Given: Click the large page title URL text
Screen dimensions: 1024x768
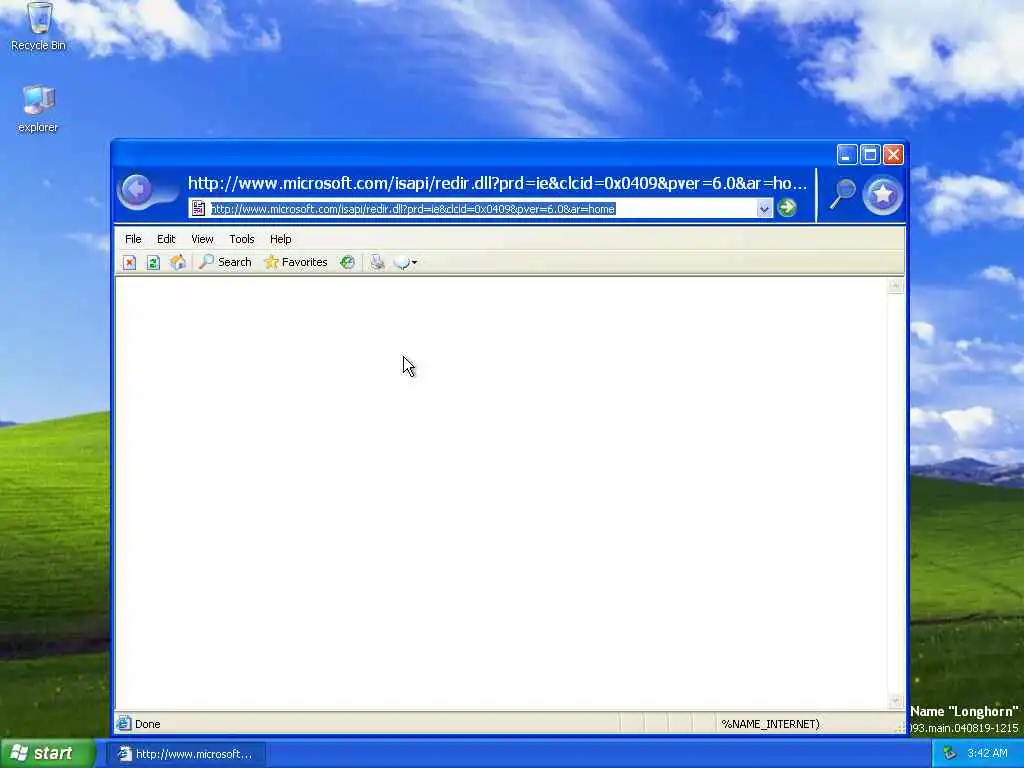Looking at the screenshot, I should [x=498, y=184].
